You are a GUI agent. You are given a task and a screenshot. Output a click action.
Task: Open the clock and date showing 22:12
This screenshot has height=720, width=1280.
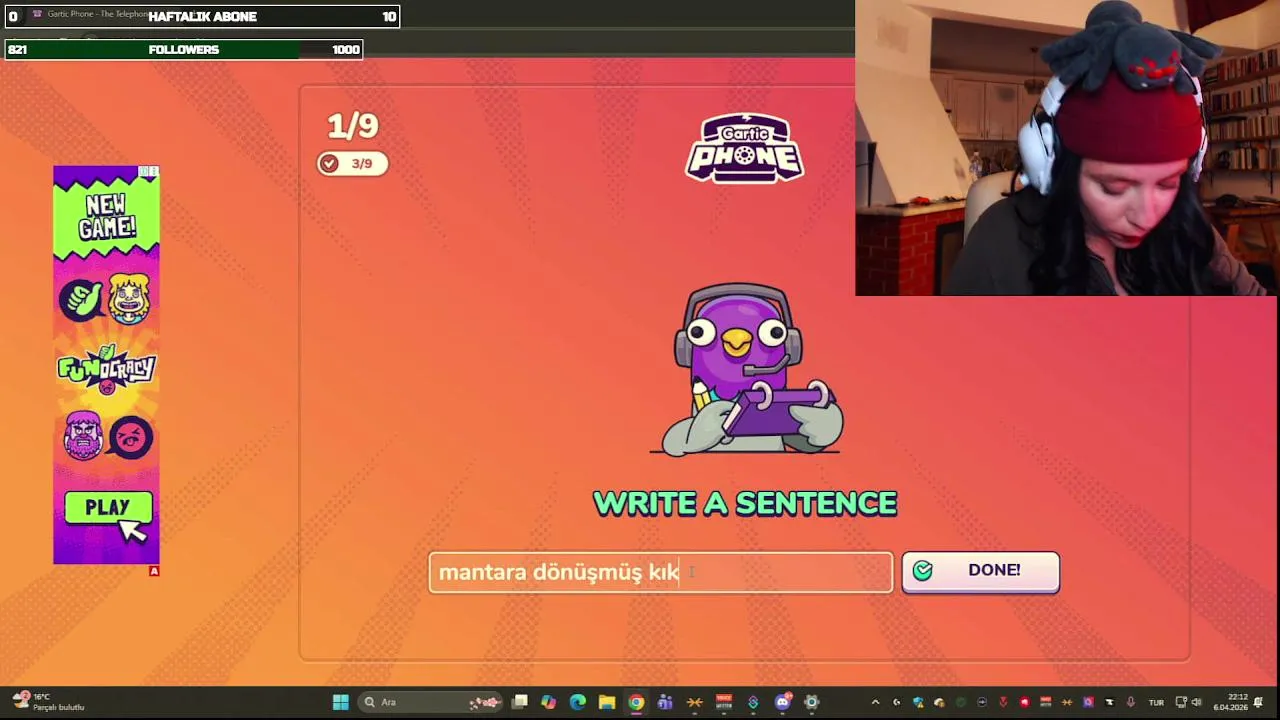pyautogui.click(x=1230, y=702)
